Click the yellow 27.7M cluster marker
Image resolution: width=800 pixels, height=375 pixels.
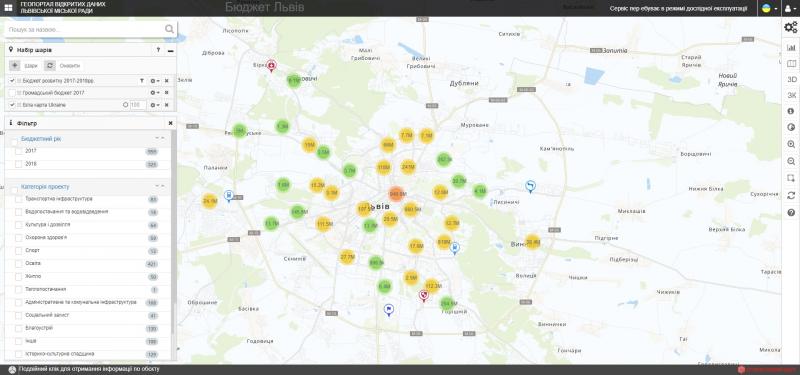coord(347,257)
